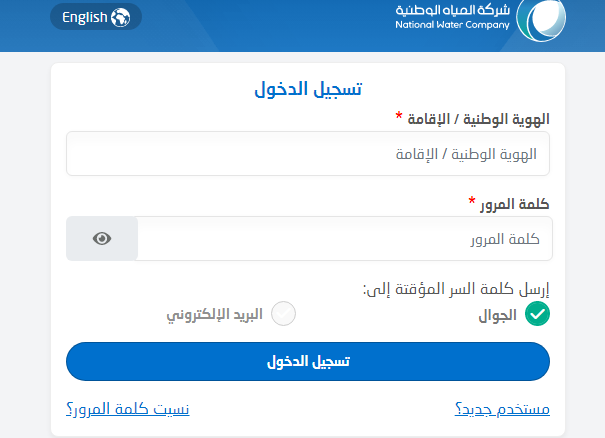605x438 pixels.
Task: Focus the National ID / Iqama input field
Action: [x=308, y=154]
